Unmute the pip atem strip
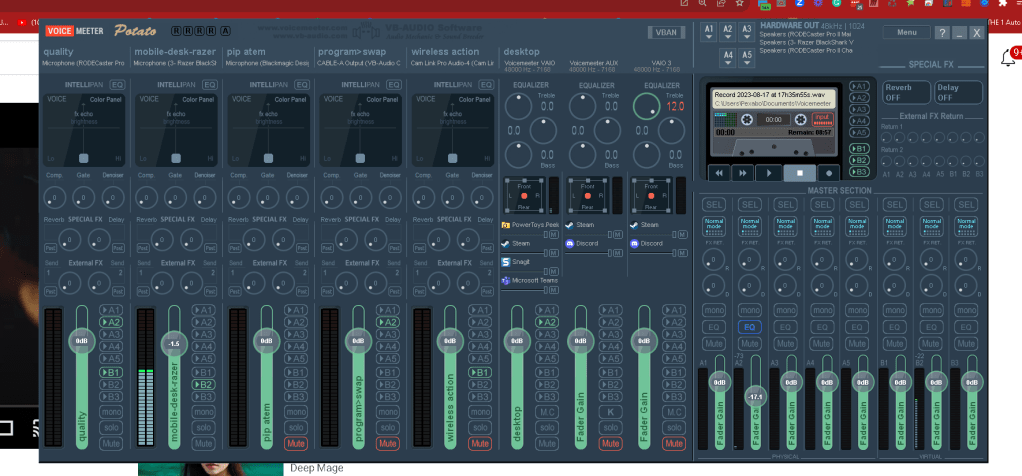Image resolution: width=1022 pixels, height=476 pixels. click(295, 443)
